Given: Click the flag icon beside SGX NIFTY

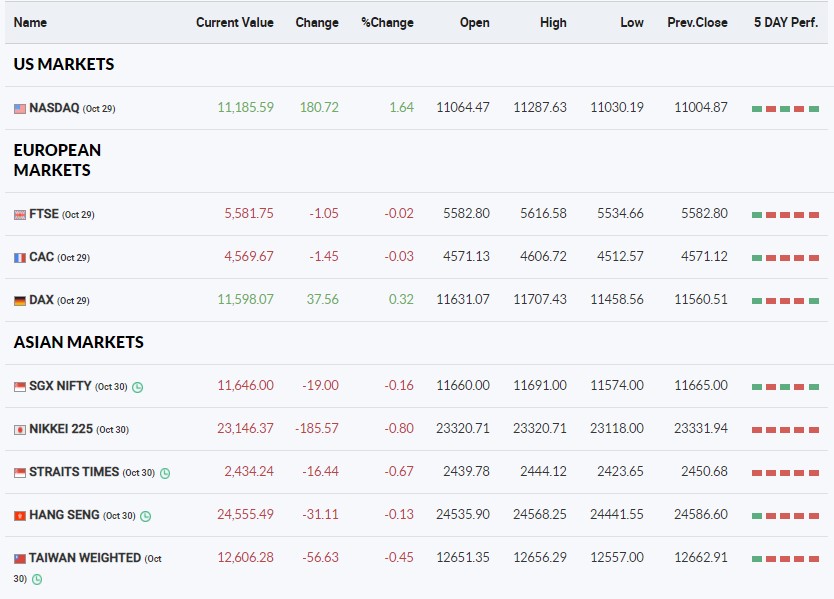Looking at the screenshot, I should coord(20,387).
